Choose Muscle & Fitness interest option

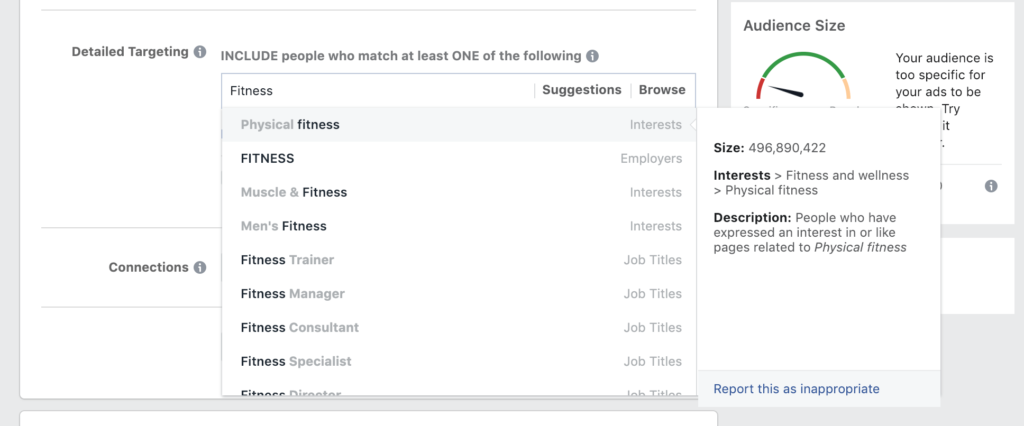(294, 192)
